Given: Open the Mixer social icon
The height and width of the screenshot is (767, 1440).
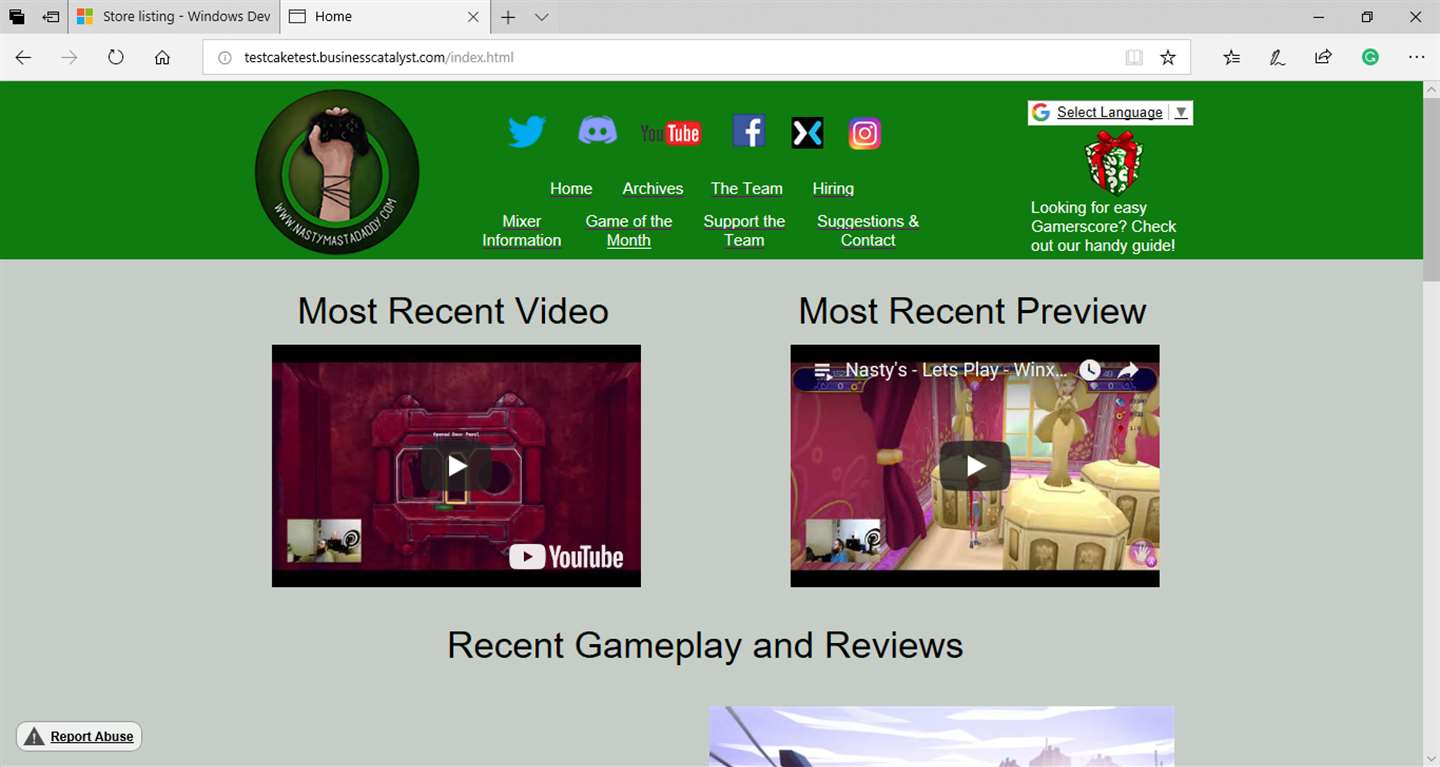Looking at the screenshot, I should (x=807, y=132).
